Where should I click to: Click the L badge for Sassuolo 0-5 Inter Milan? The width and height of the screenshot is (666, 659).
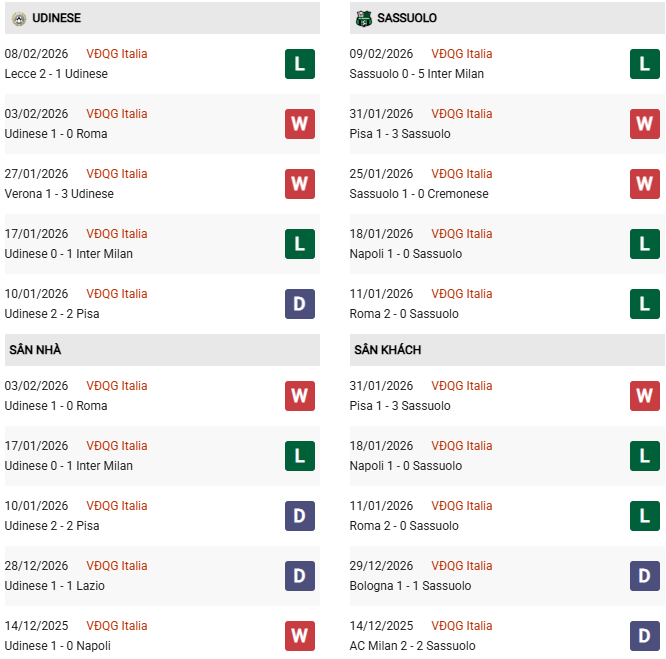(645, 64)
